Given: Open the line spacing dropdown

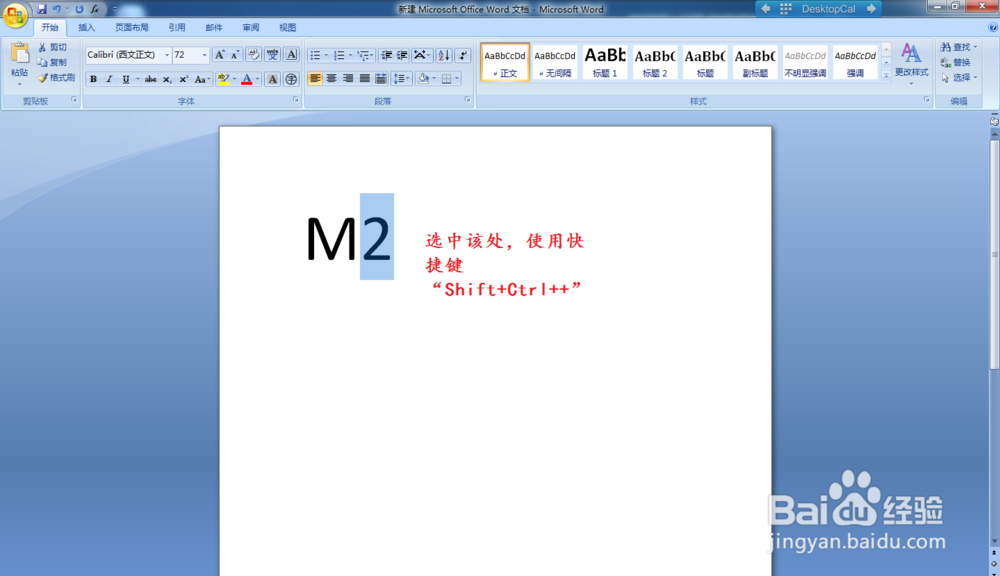Looking at the screenshot, I should pos(403,77).
